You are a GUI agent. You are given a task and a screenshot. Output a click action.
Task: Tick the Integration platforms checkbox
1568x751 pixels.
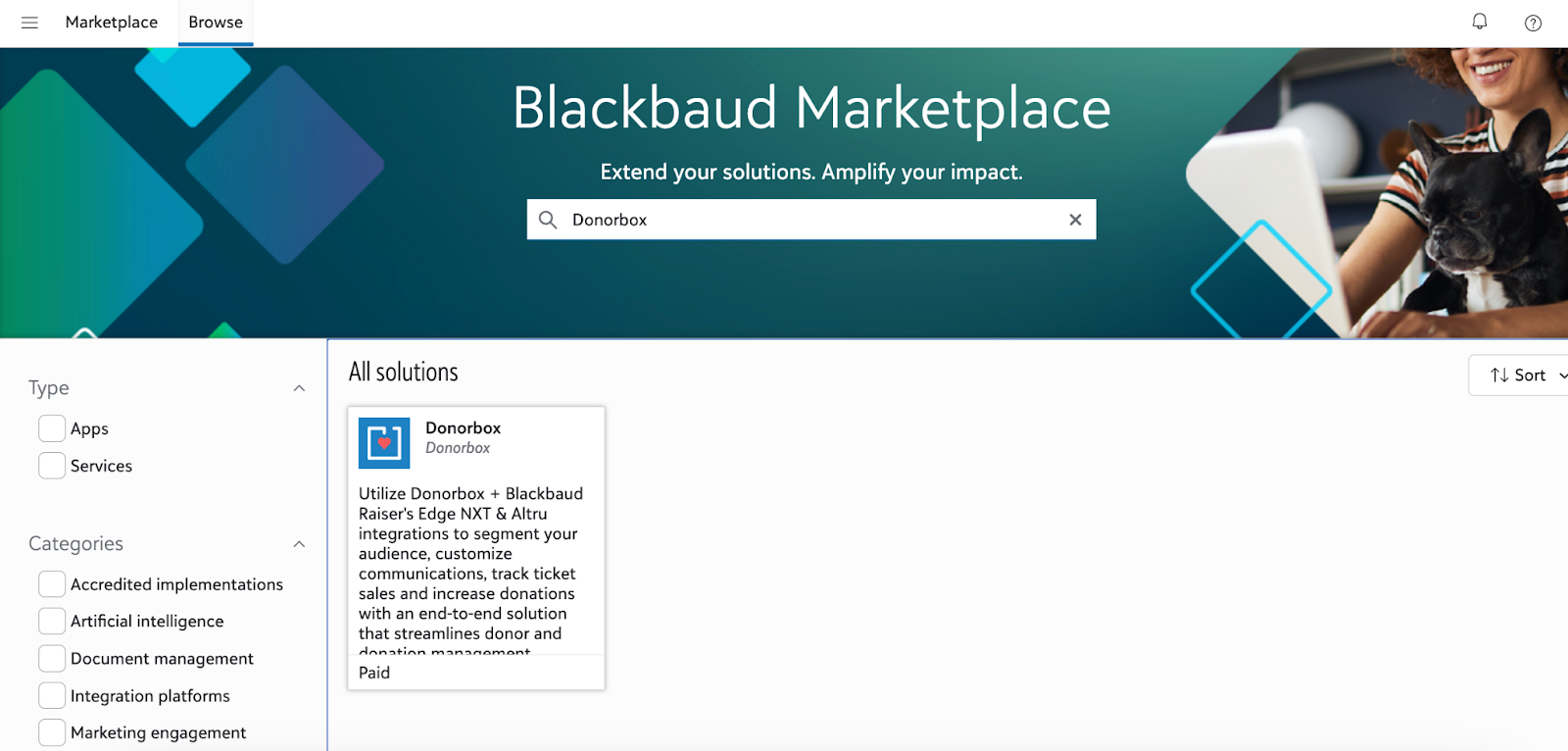click(52, 696)
